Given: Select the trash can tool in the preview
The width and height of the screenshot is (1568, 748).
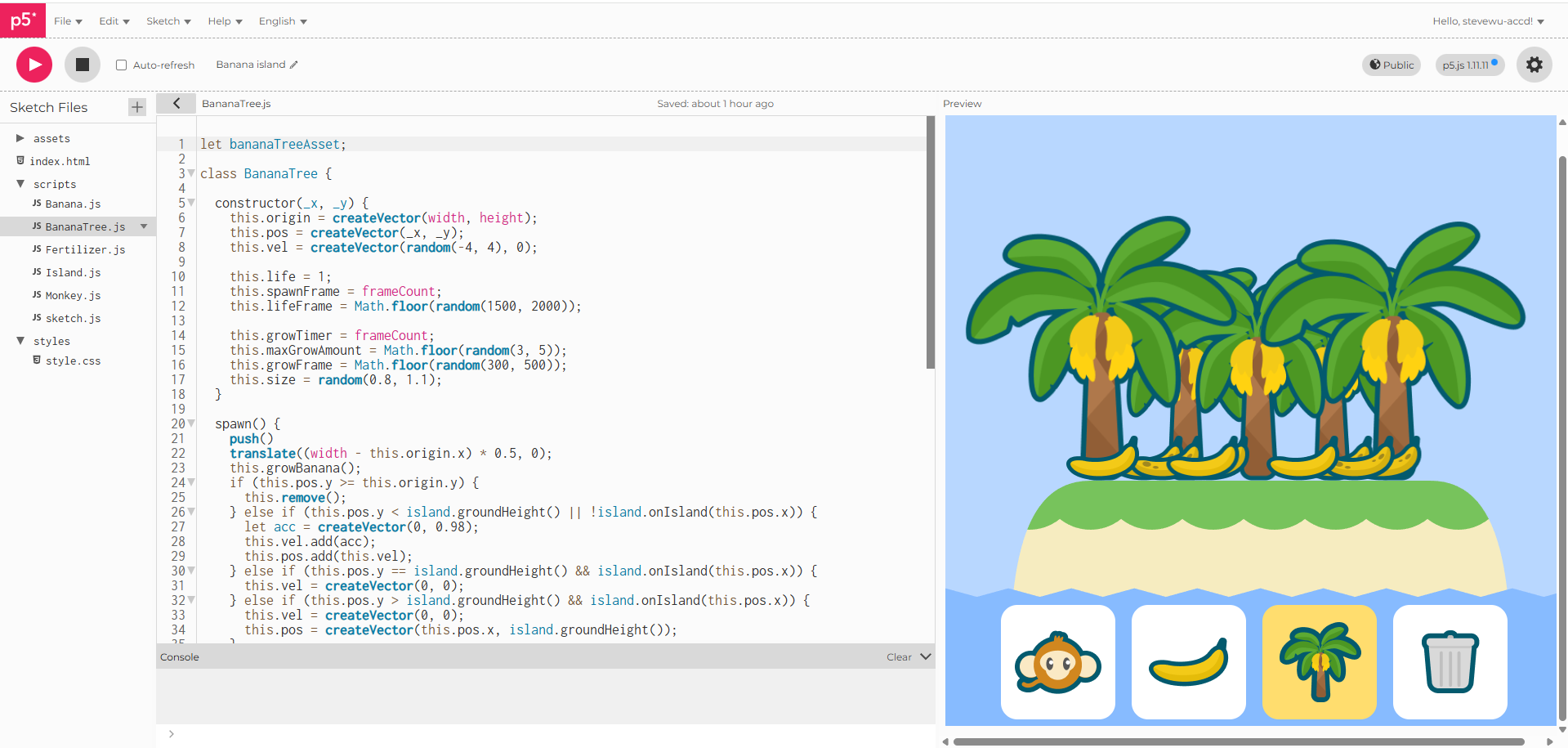Looking at the screenshot, I should pyautogui.click(x=1450, y=662).
